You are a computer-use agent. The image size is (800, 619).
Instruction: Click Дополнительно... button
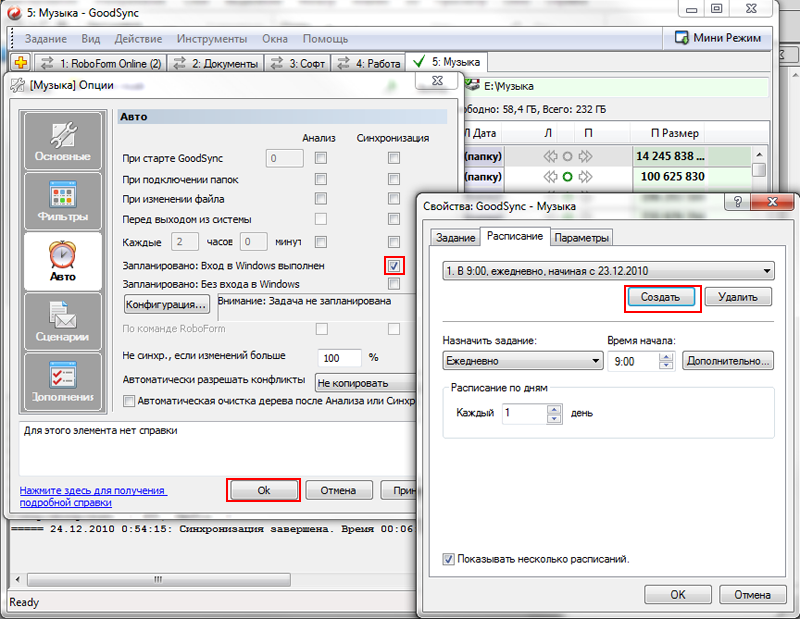[x=728, y=361]
